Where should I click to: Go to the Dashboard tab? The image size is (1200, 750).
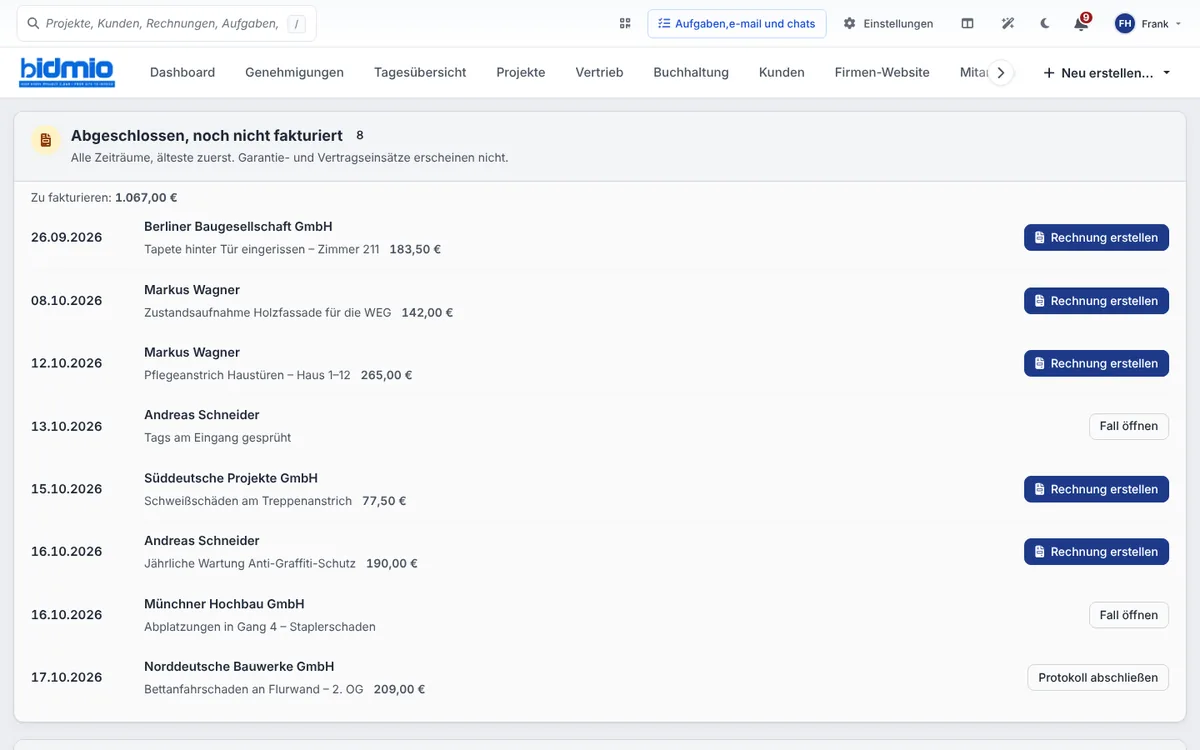(182, 72)
